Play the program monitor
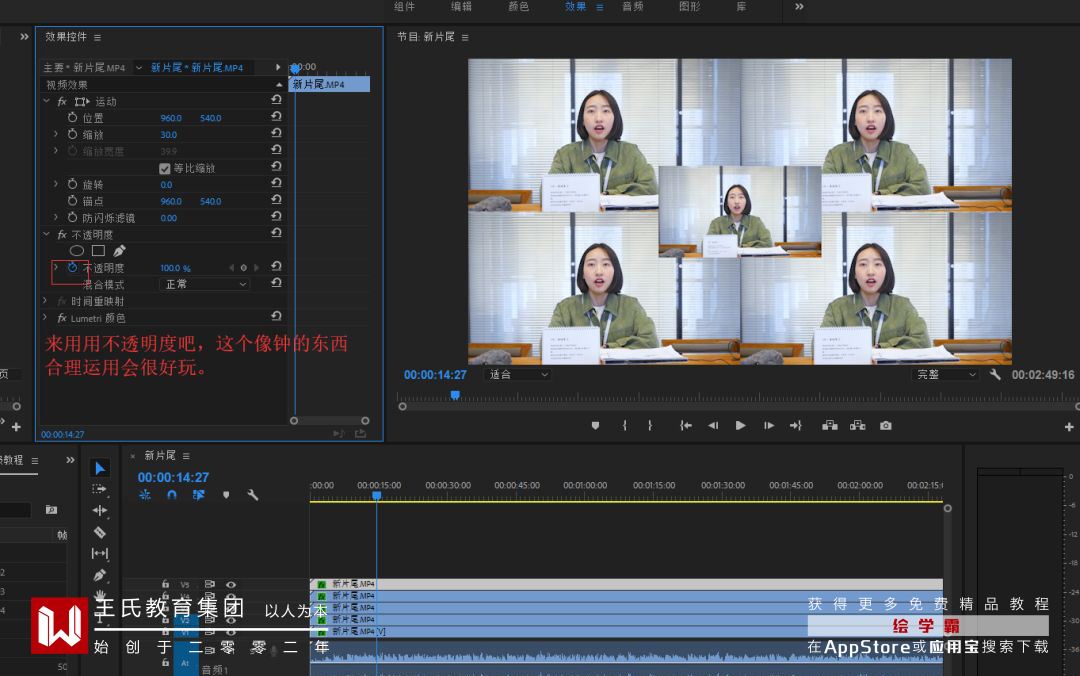Viewport: 1080px width, 676px height. point(740,426)
